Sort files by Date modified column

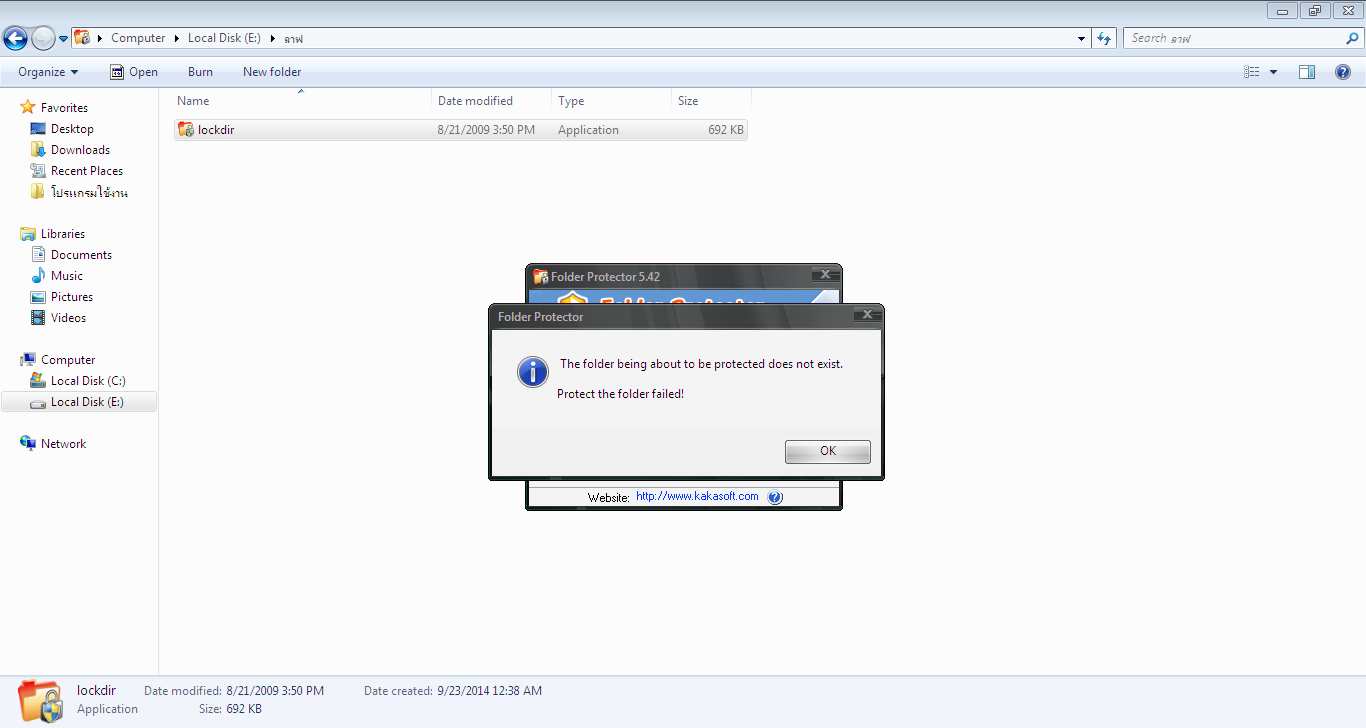coord(492,101)
